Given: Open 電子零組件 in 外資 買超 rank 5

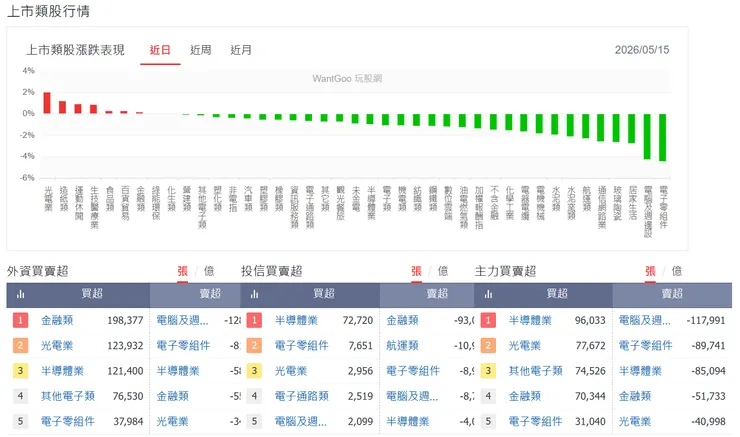Looking at the screenshot, I should click(x=68, y=421).
